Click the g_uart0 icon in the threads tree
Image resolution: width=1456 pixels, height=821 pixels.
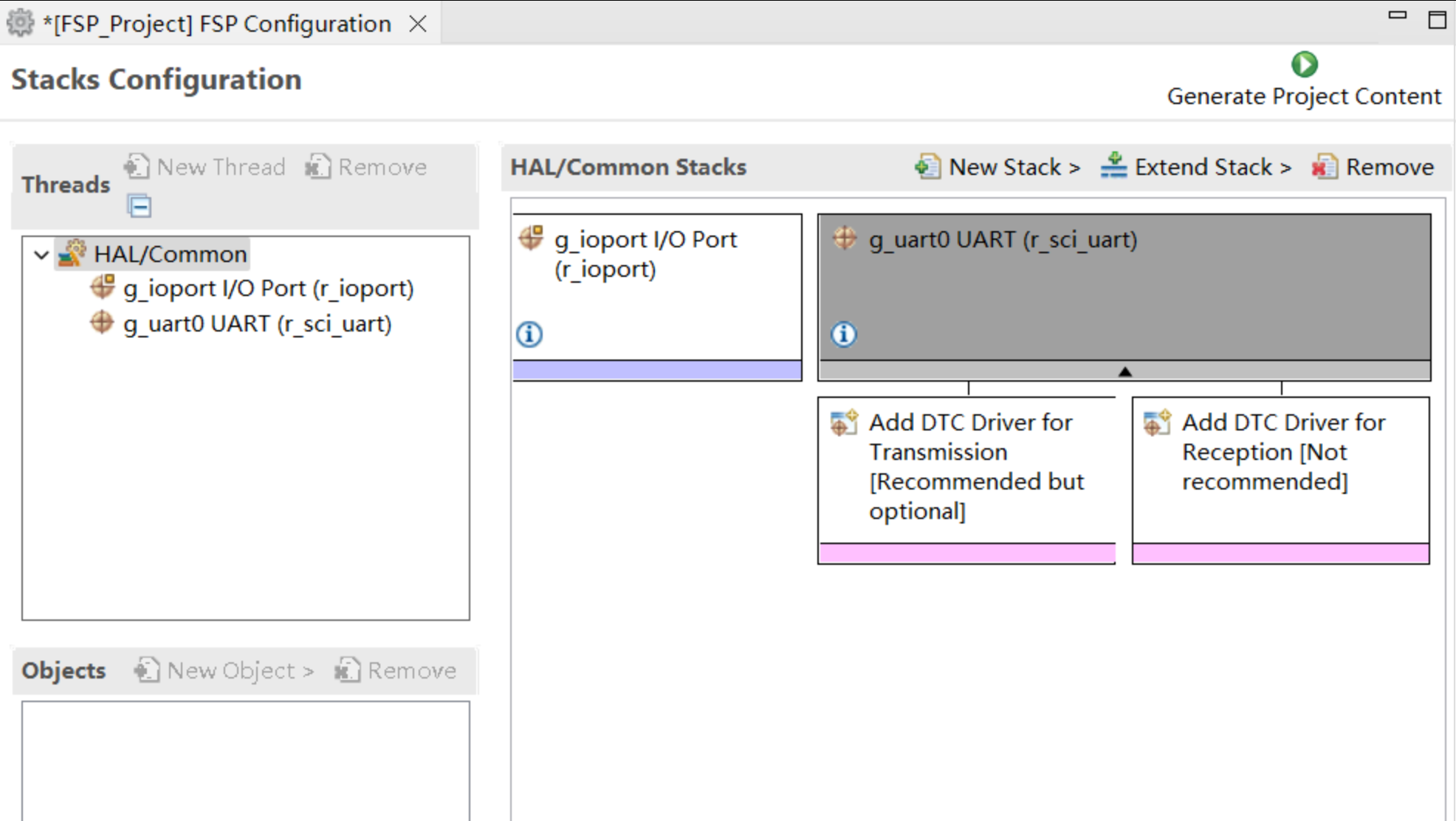point(102,323)
